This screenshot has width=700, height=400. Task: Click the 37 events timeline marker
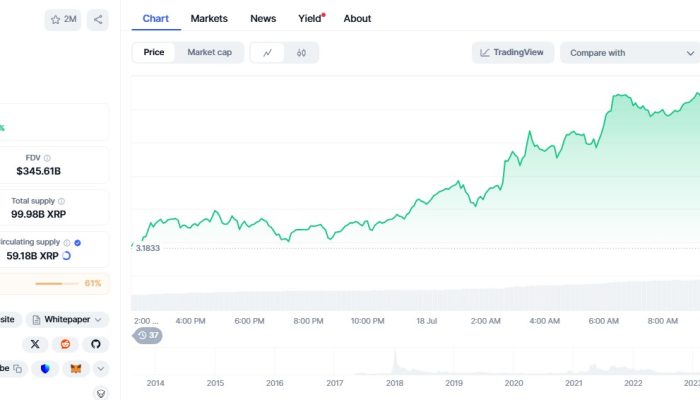coord(148,335)
